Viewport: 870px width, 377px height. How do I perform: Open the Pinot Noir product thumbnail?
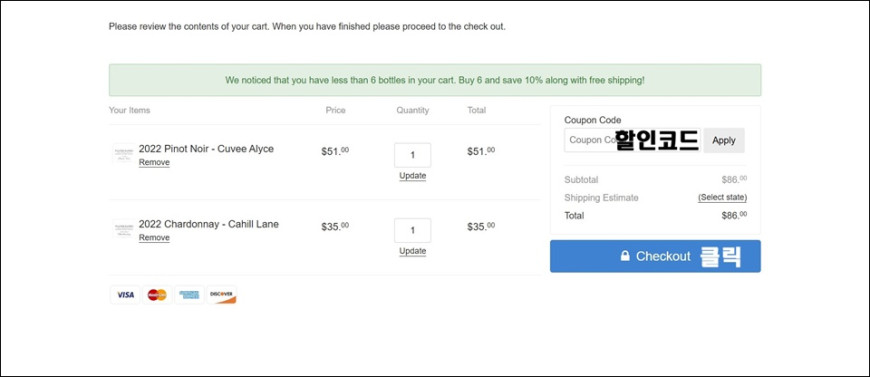pos(123,154)
